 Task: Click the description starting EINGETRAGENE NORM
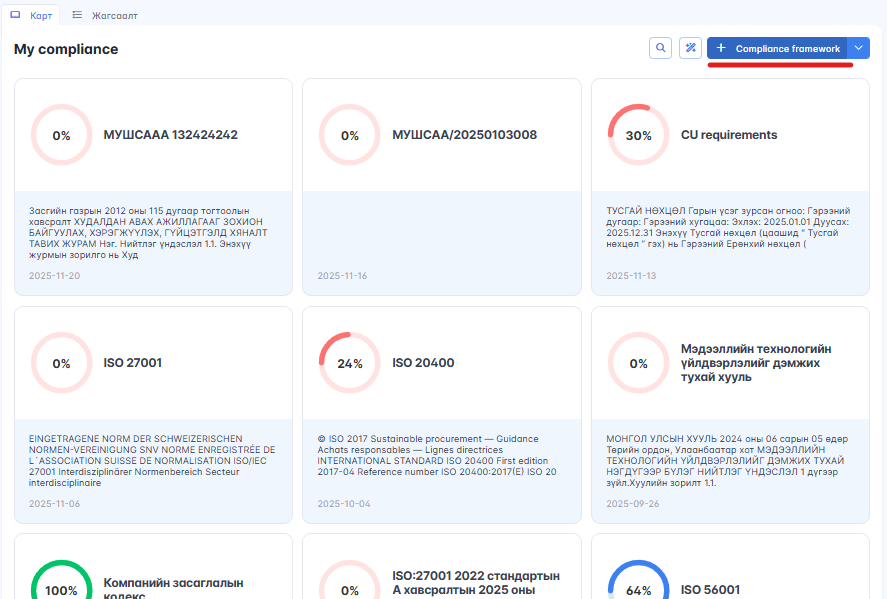click(152, 460)
